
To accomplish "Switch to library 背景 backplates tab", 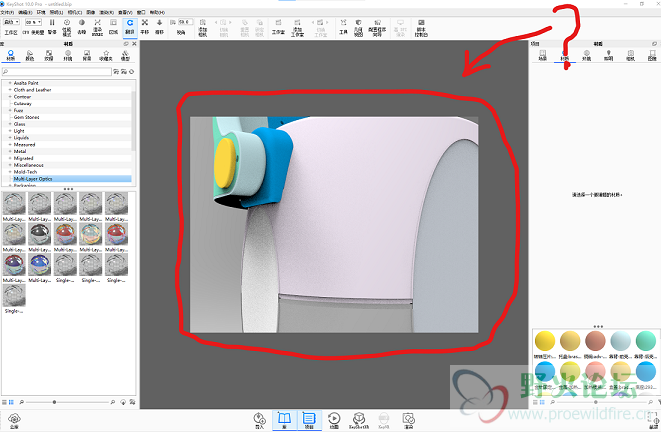I will [x=87, y=55].
